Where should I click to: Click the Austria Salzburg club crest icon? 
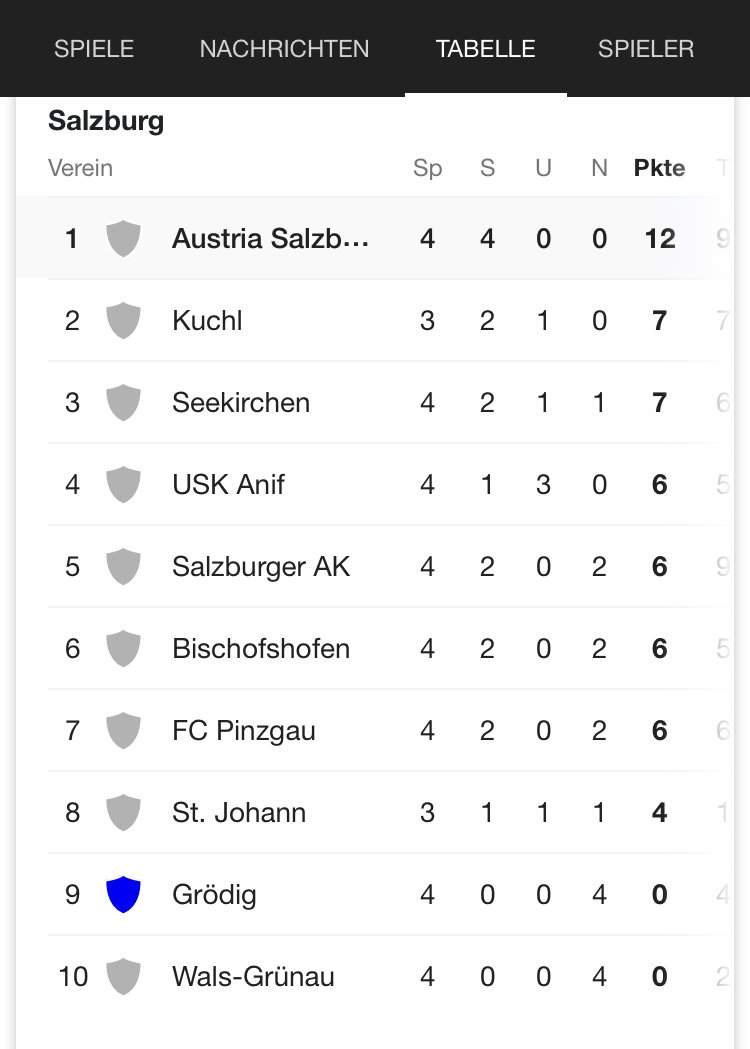[123, 239]
